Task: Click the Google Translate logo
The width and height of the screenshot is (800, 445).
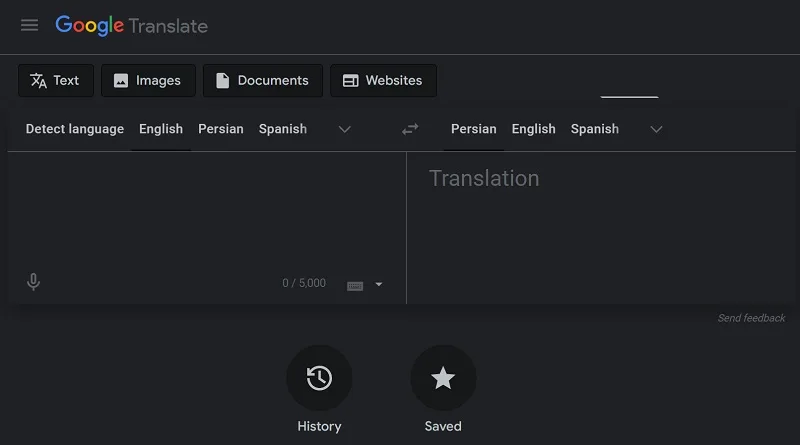Action: [x=132, y=26]
